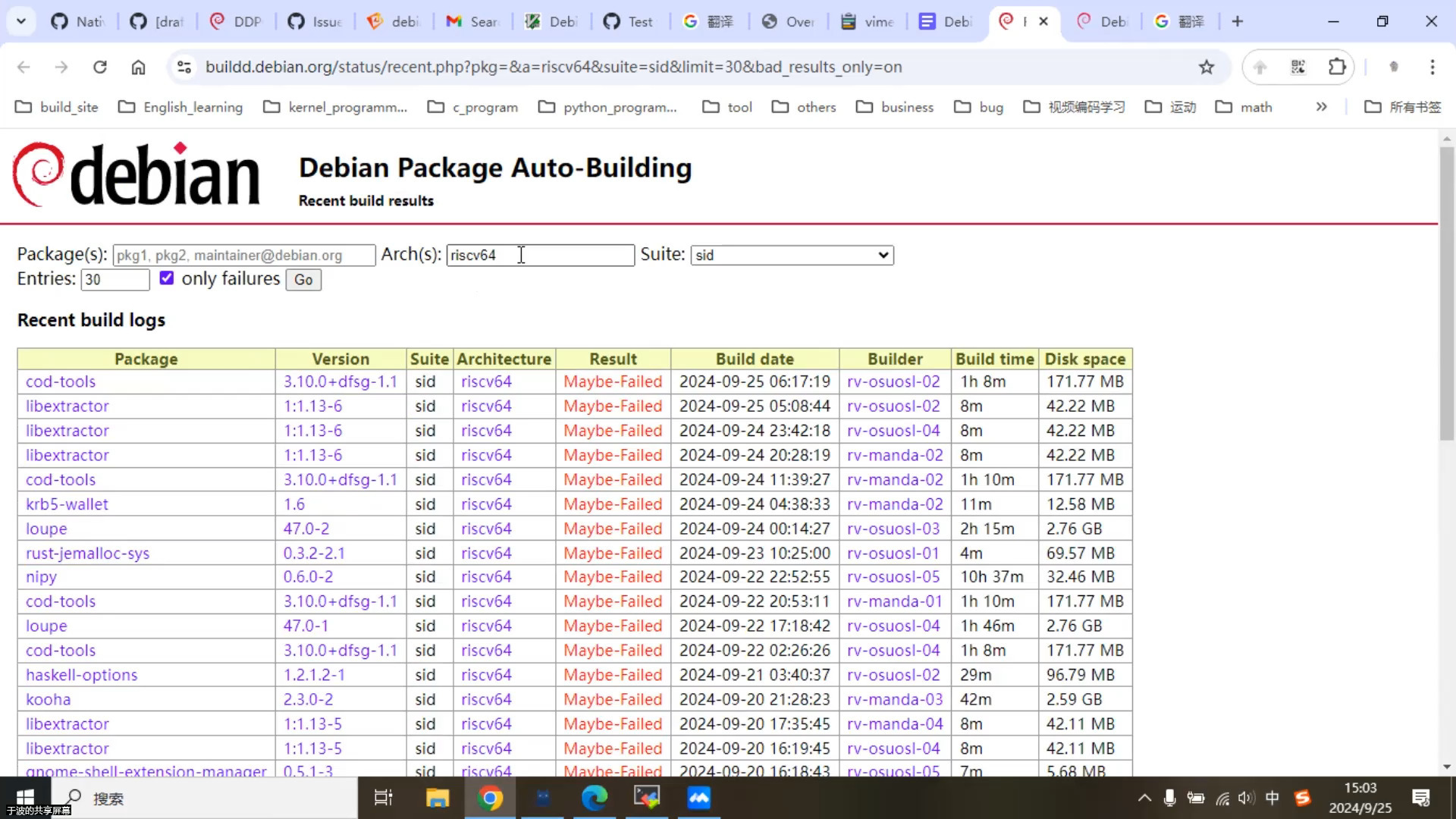View site information icon in address bar
Viewport: 1456px width, 819px height.
(183, 67)
